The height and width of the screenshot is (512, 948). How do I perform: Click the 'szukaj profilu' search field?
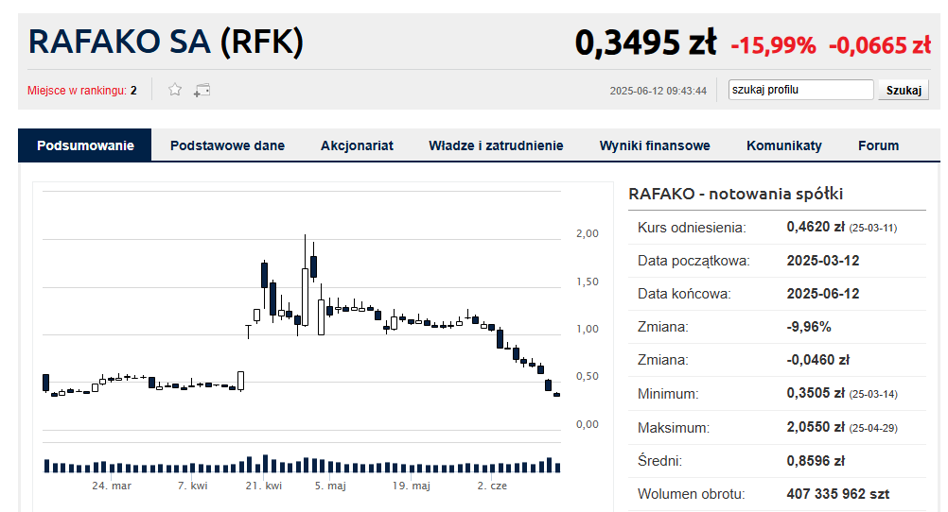coord(801,90)
